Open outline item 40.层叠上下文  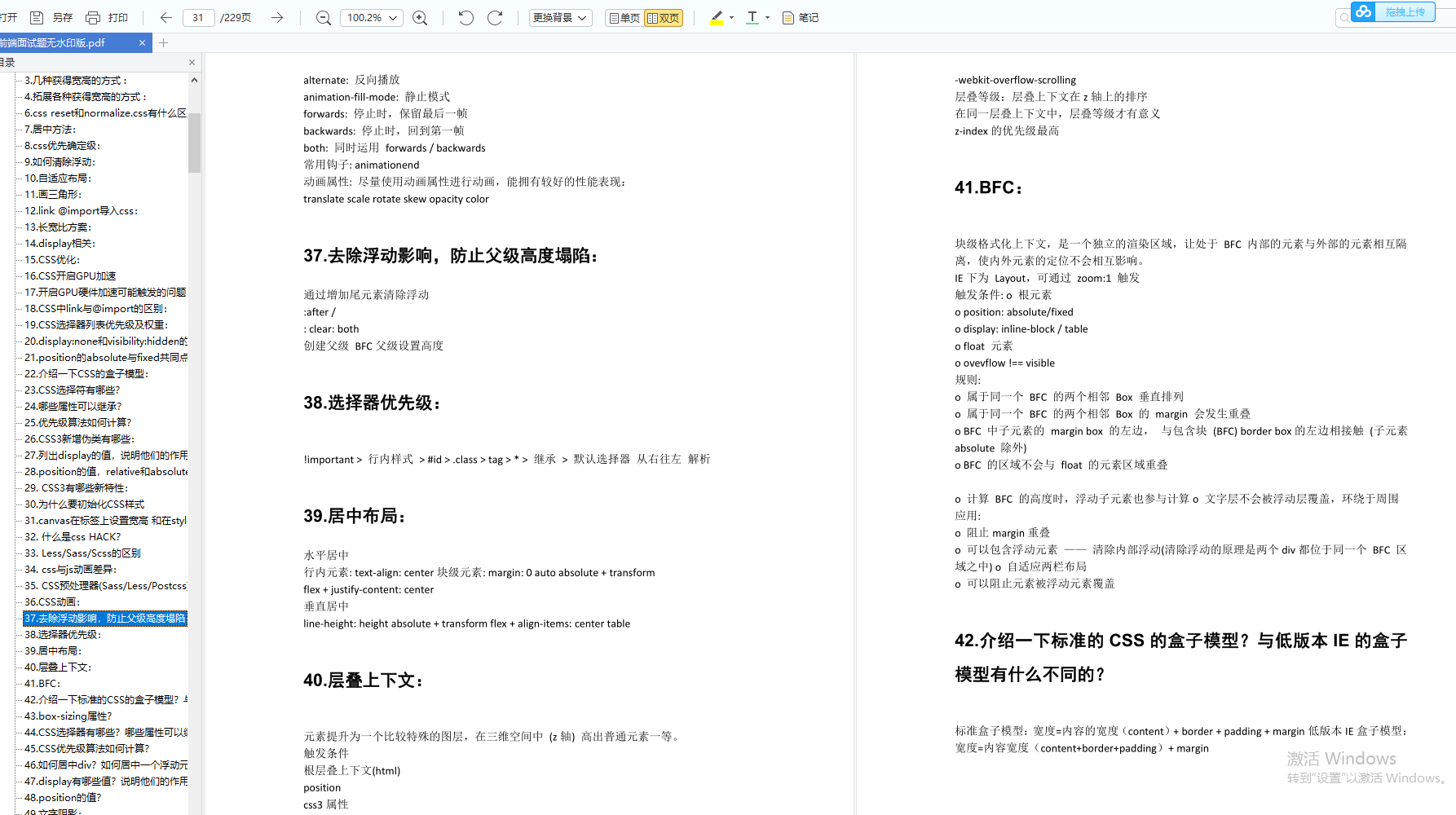(x=57, y=667)
